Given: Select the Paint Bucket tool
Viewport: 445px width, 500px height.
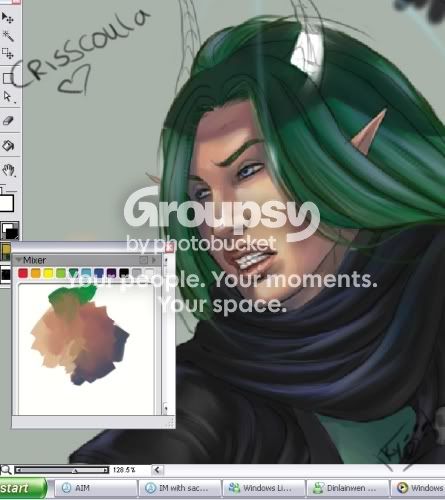Looking at the screenshot, I should pos(7,145).
